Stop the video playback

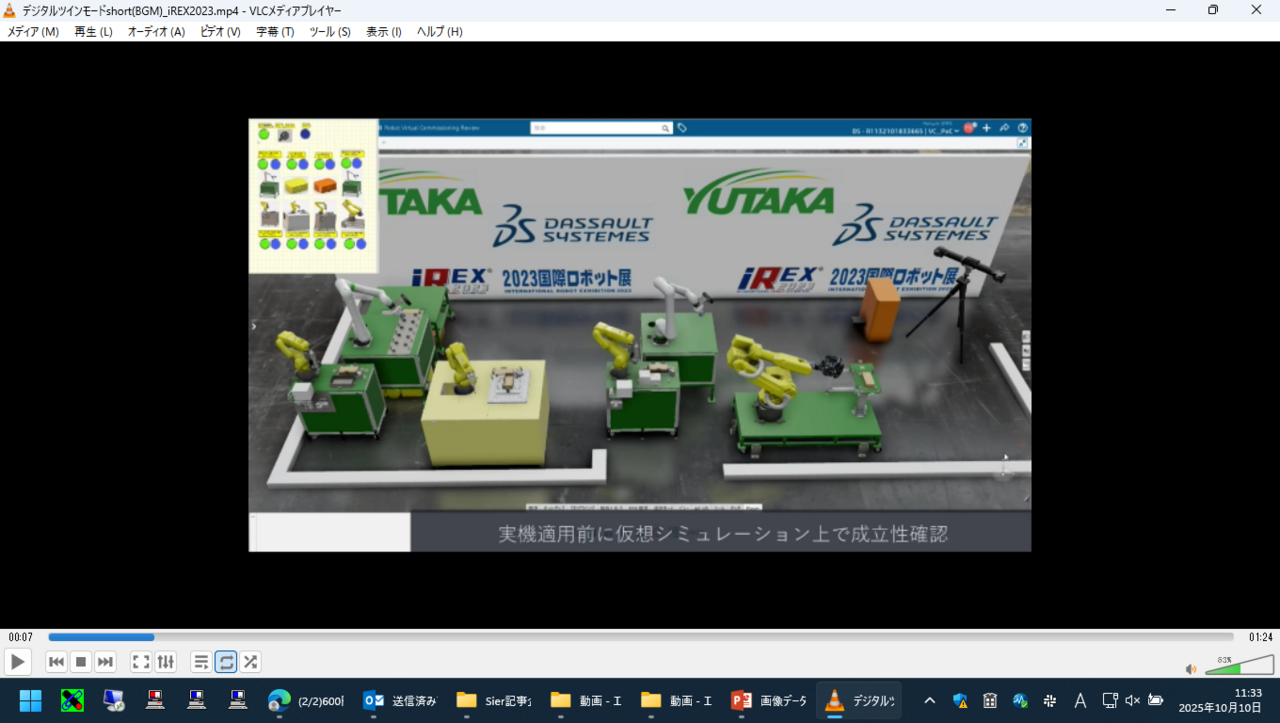pos(81,662)
